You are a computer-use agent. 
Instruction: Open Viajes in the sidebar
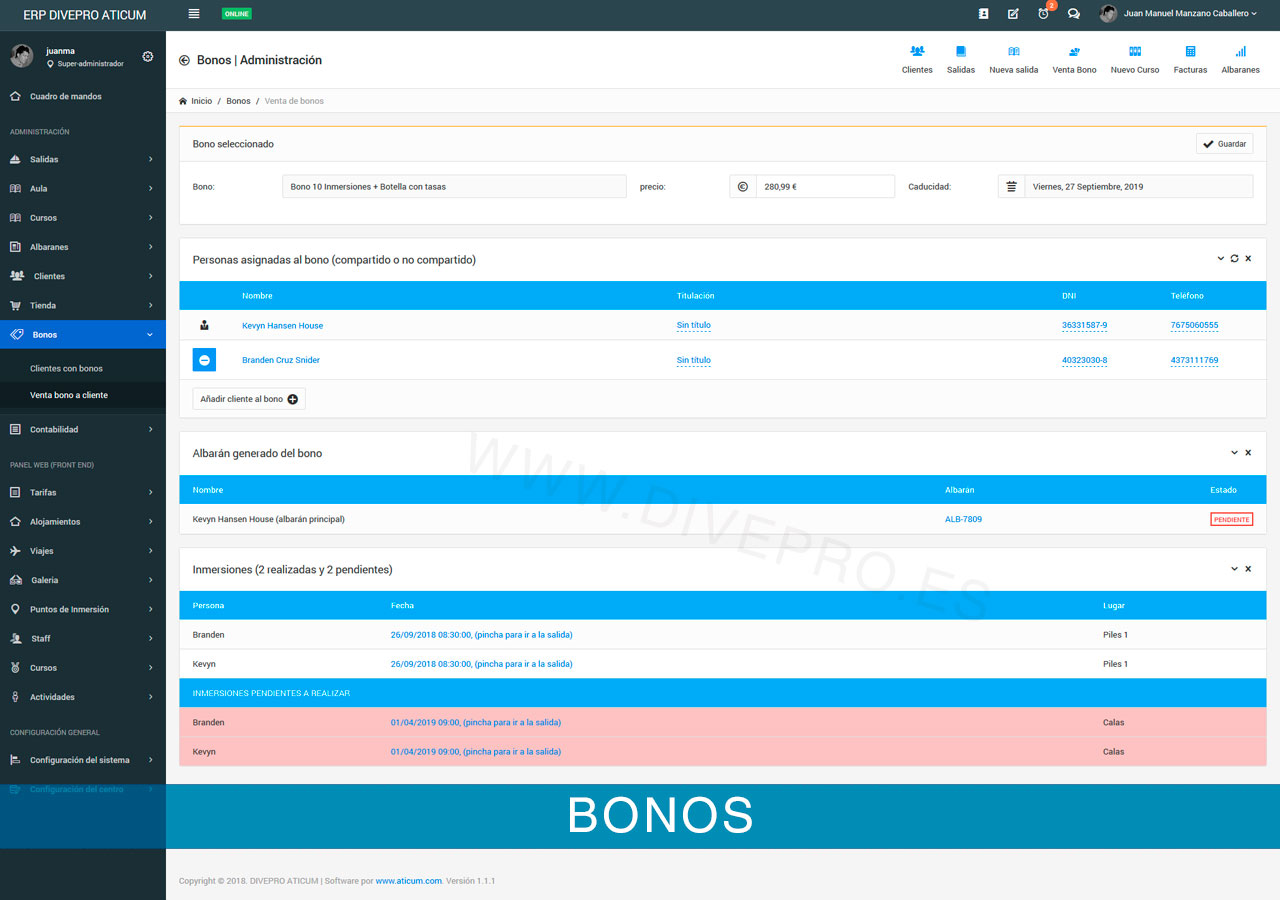click(83, 550)
